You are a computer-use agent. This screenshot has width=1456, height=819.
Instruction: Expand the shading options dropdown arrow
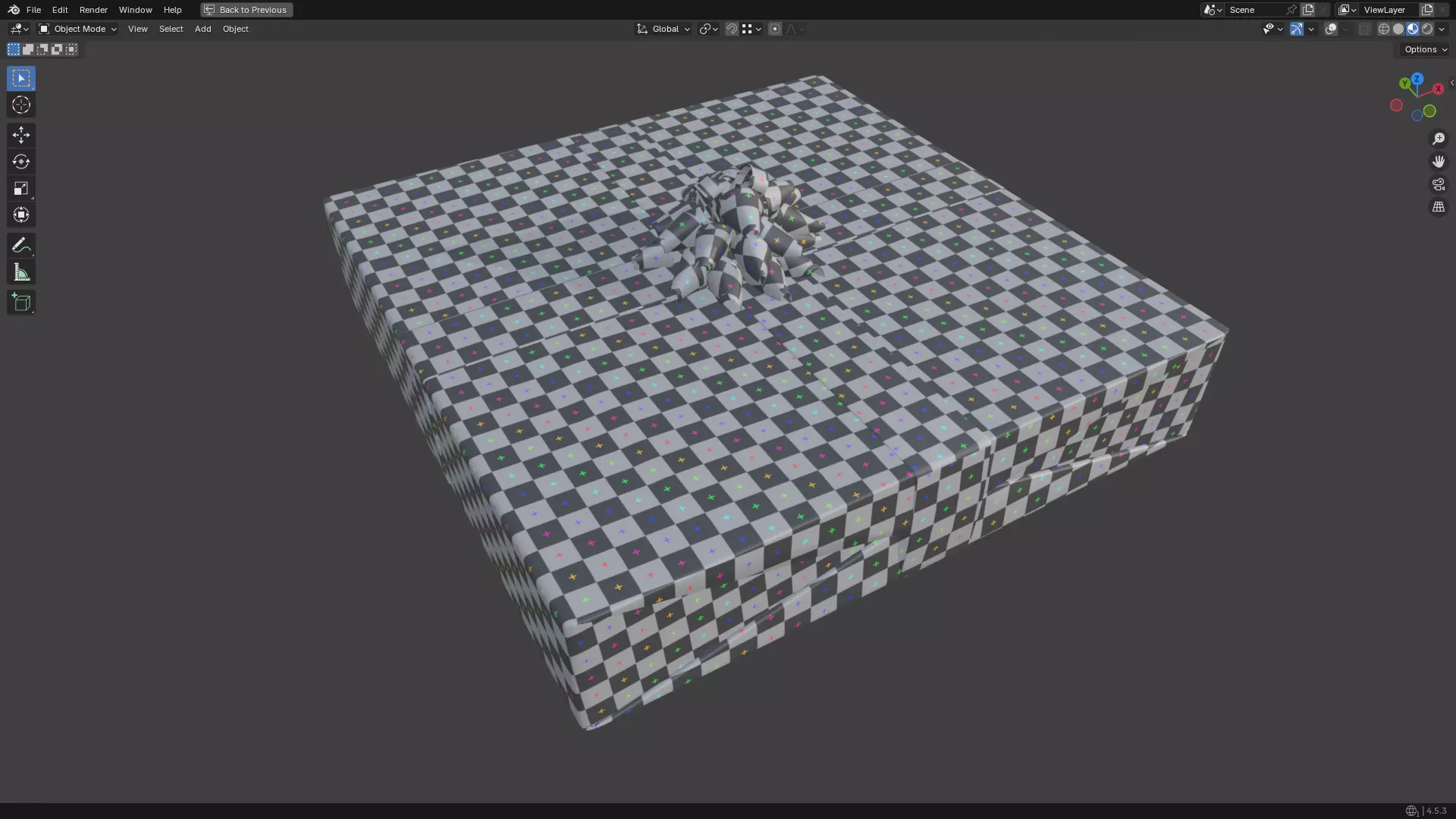pyautogui.click(x=1442, y=29)
